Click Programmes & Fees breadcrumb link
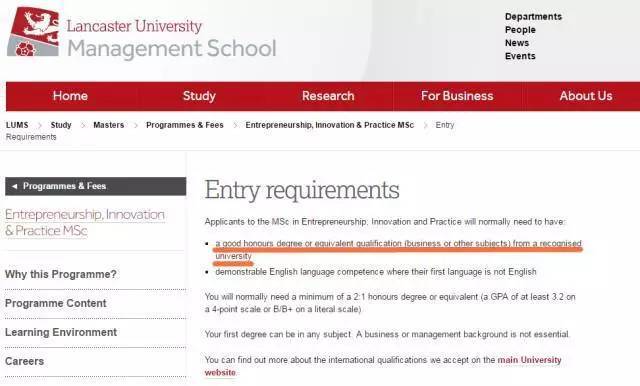 [185, 125]
